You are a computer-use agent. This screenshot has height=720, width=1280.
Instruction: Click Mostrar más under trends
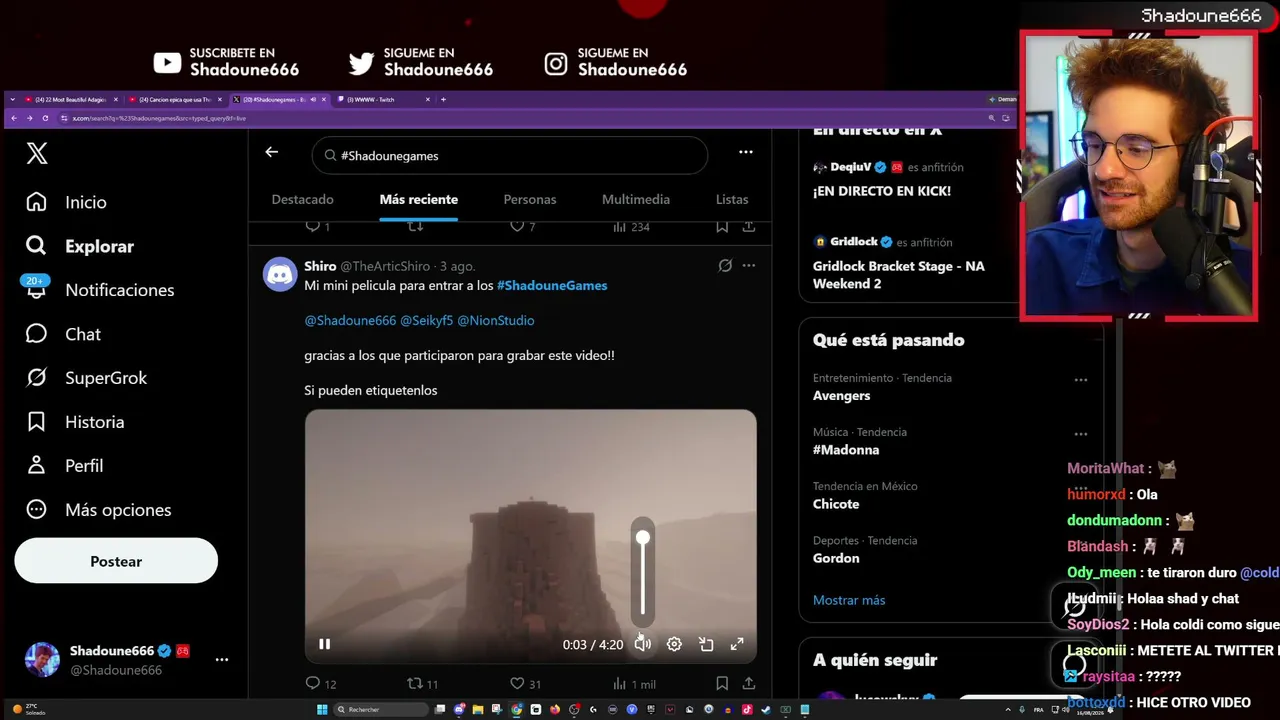849,600
